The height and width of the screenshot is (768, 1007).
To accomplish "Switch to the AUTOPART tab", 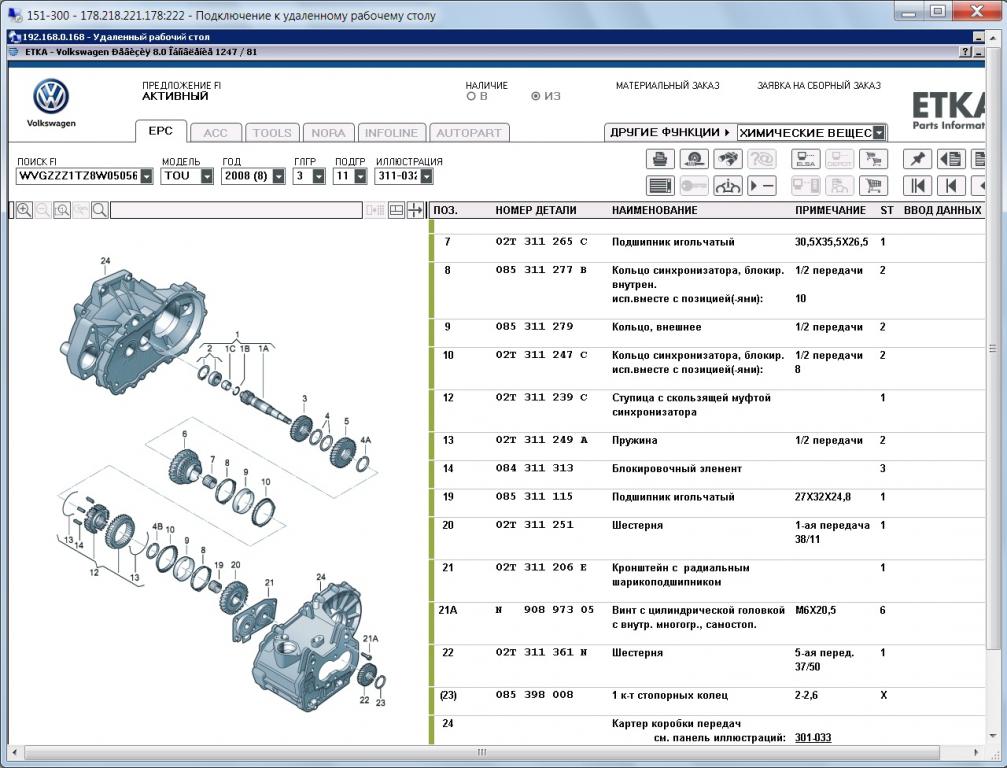I will click(469, 133).
